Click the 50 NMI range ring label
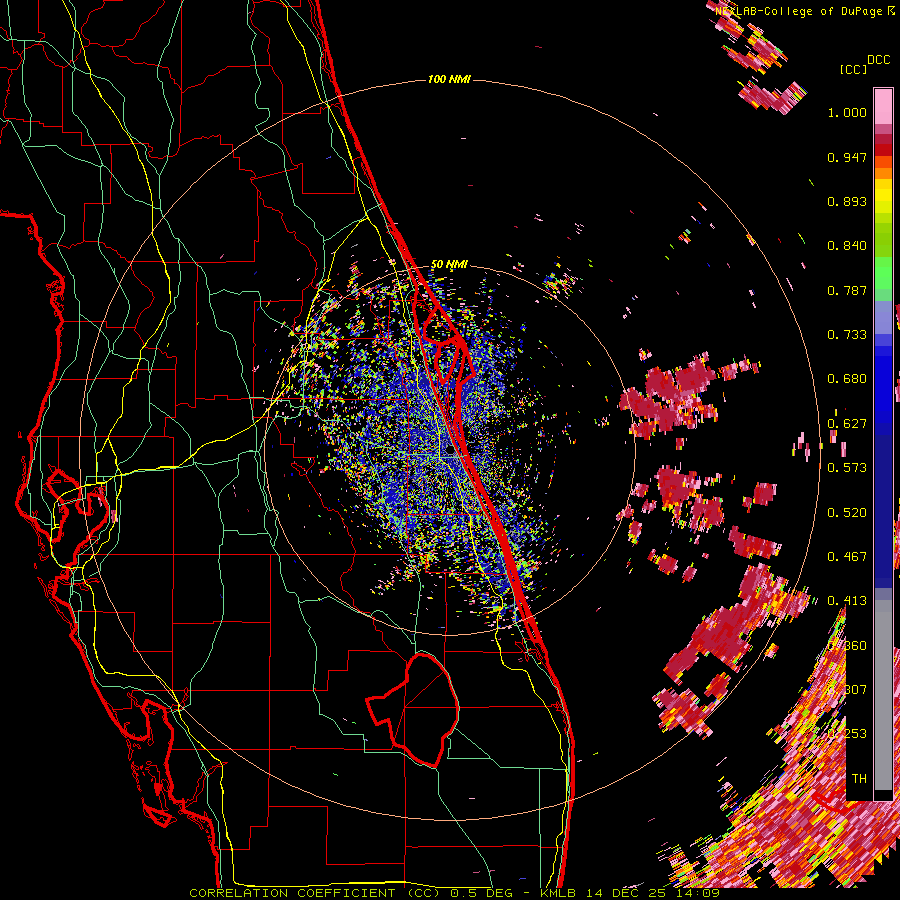Image resolution: width=900 pixels, height=900 pixels. point(449,265)
